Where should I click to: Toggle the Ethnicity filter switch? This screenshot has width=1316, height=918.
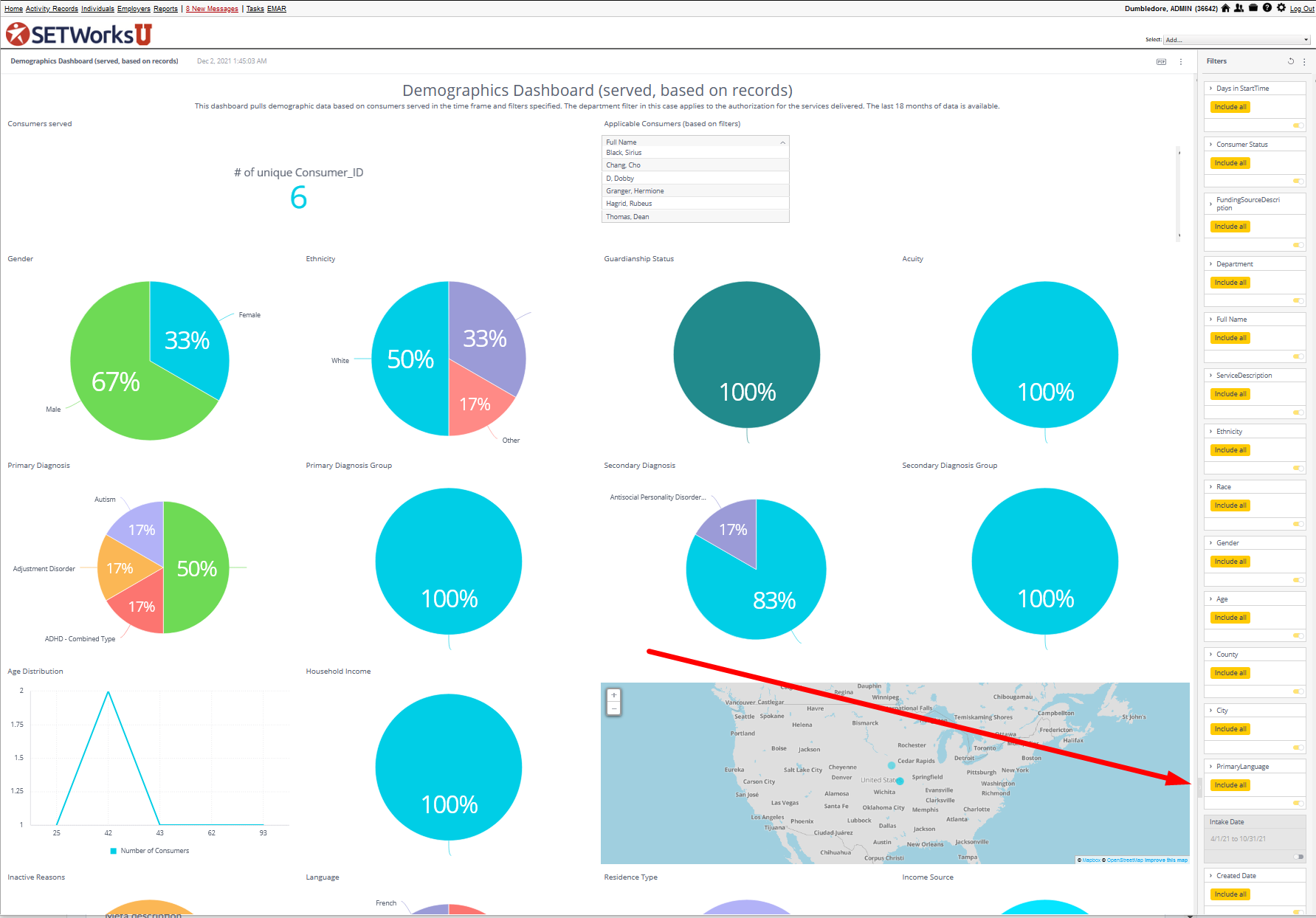(1298, 469)
